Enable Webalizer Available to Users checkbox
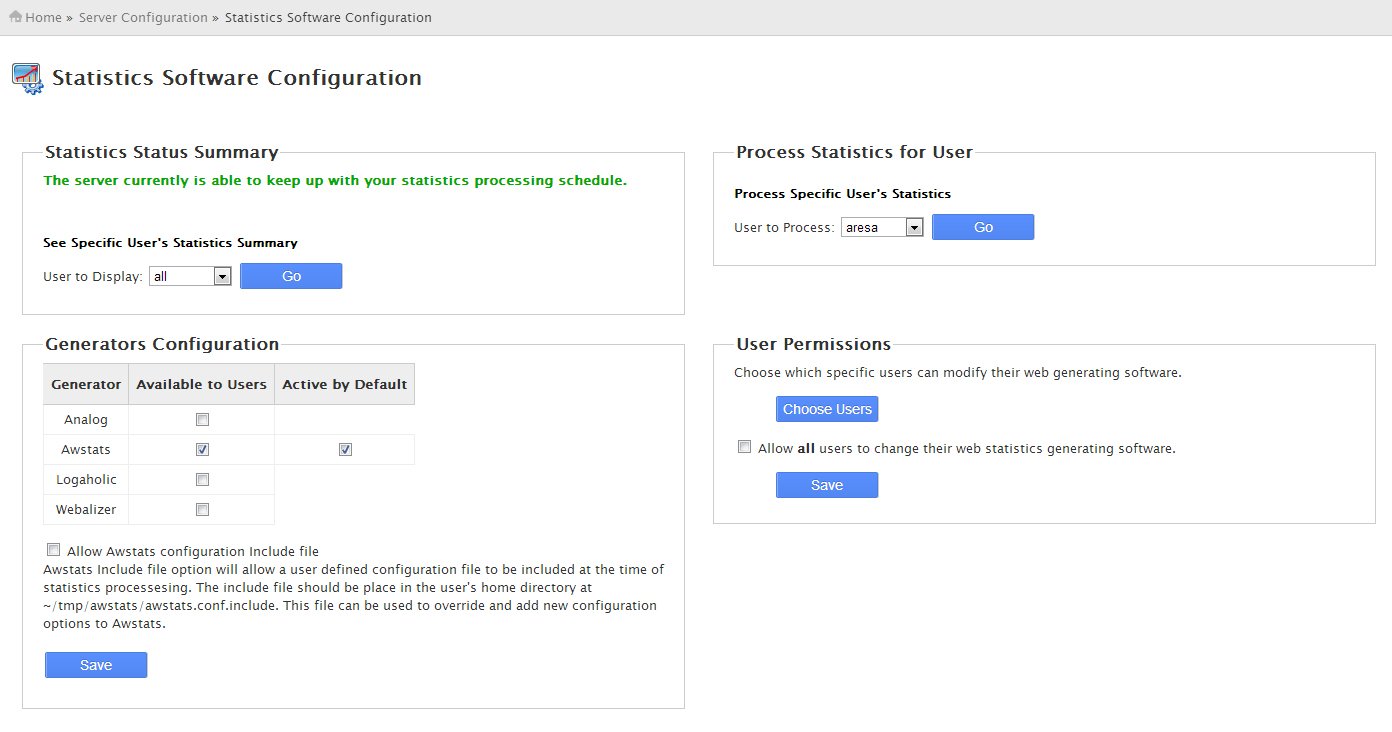Viewport: 1392px width, 732px height. click(202, 510)
